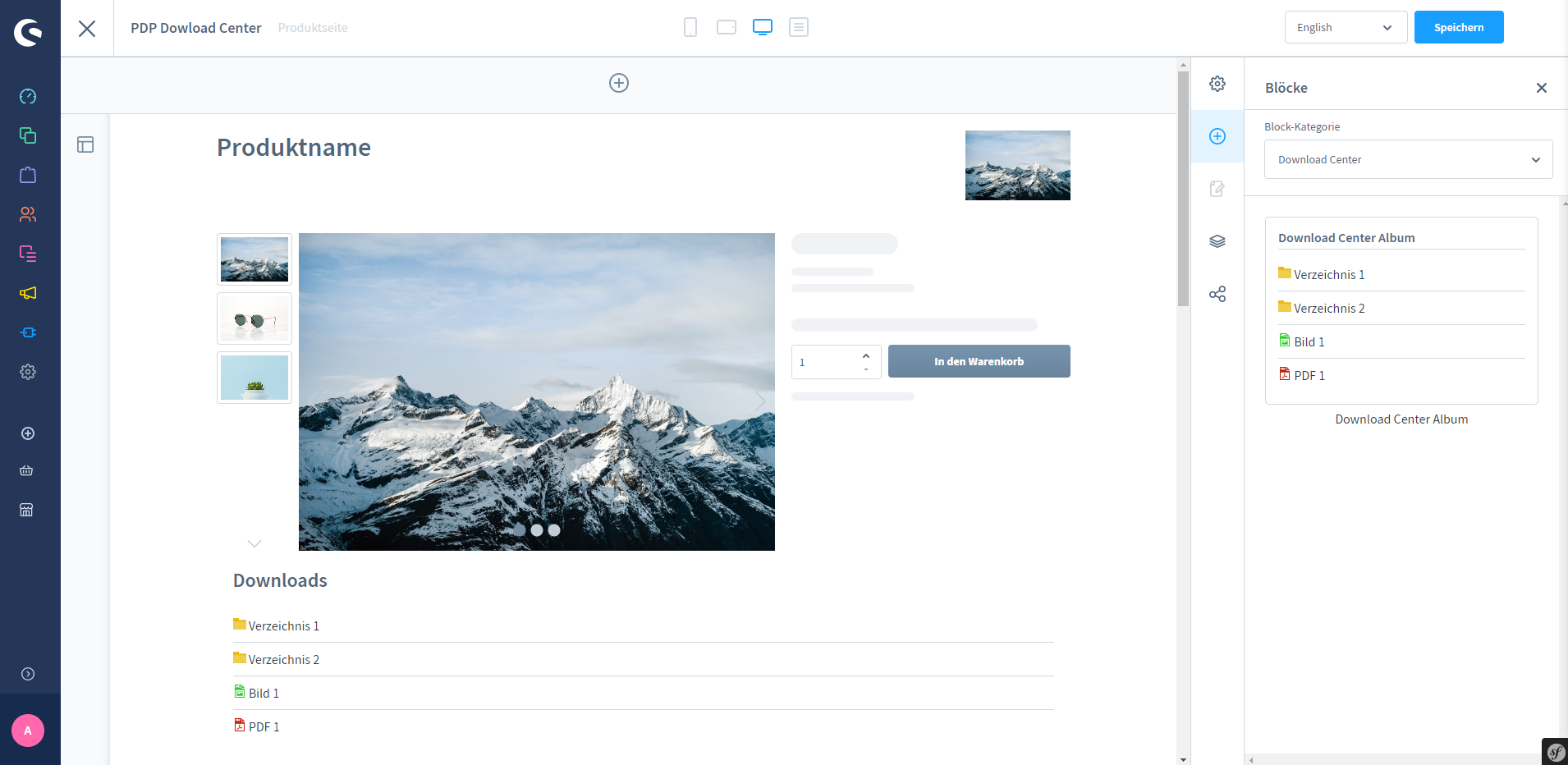Increase quantity with the up arrow
The width and height of the screenshot is (1568, 765).
coord(866,355)
